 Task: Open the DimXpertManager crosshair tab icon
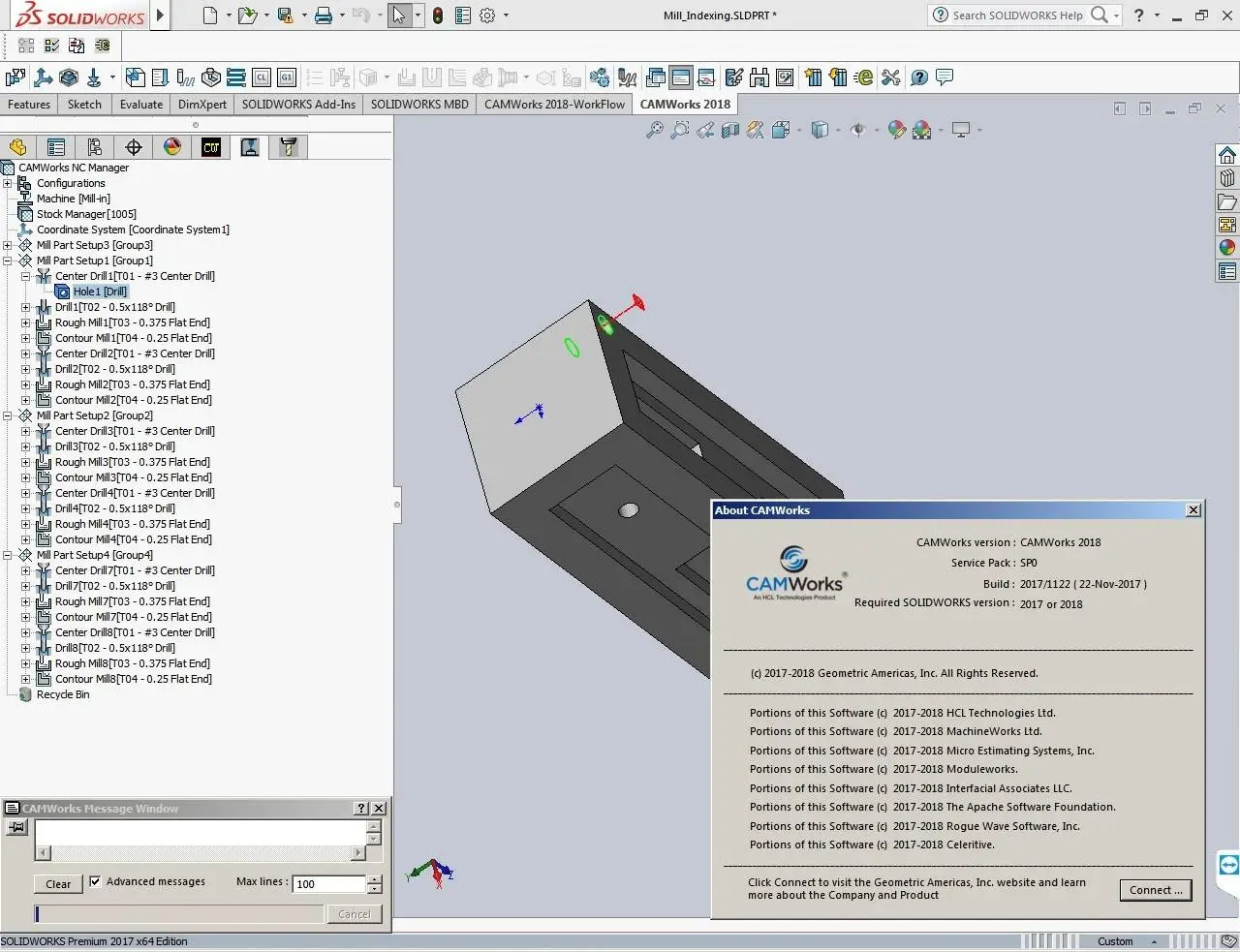(x=134, y=147)
